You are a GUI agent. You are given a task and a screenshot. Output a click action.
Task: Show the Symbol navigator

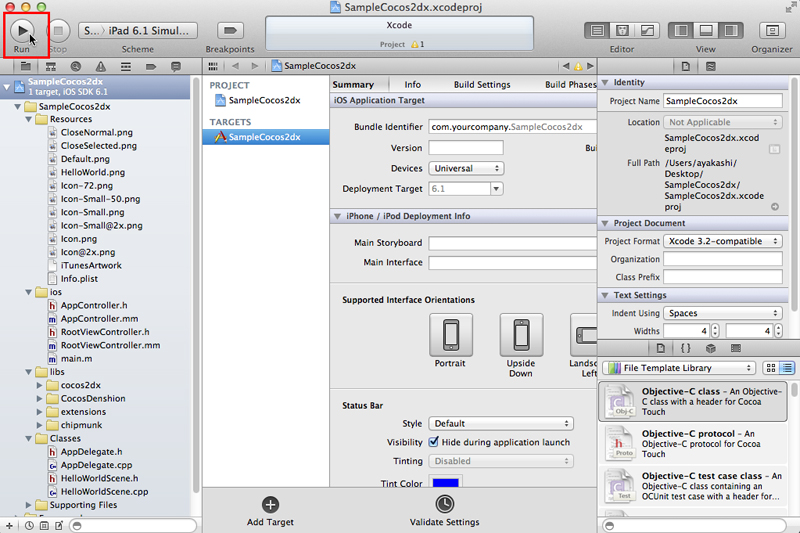tap(51, 66)
